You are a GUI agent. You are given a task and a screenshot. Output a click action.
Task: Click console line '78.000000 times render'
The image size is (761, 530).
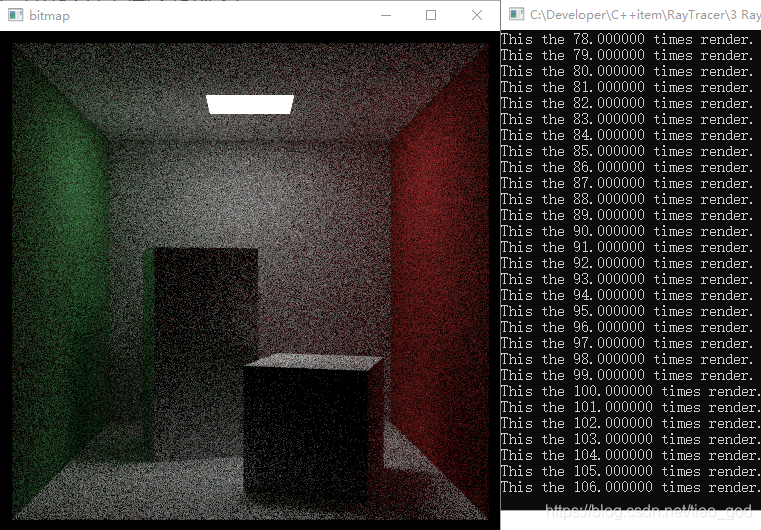tap(627, 39)
